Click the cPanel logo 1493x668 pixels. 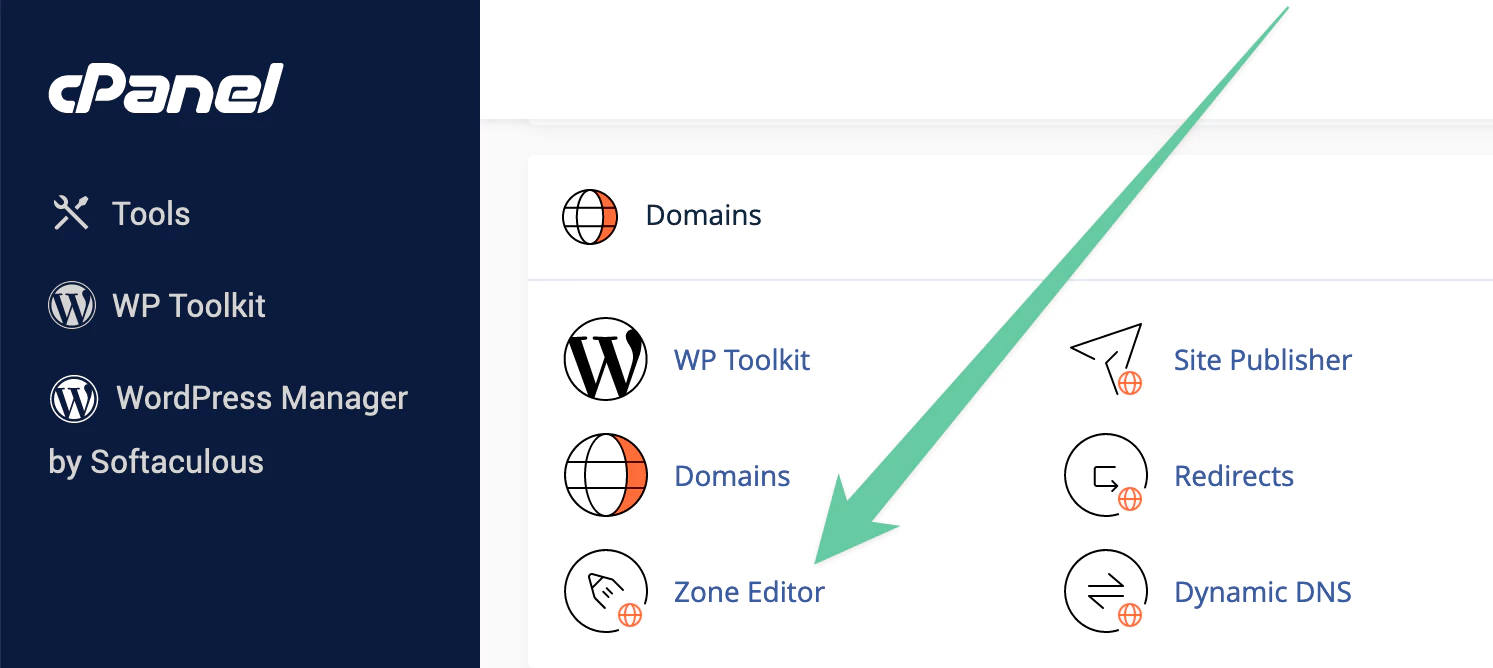tap(166, 88)
